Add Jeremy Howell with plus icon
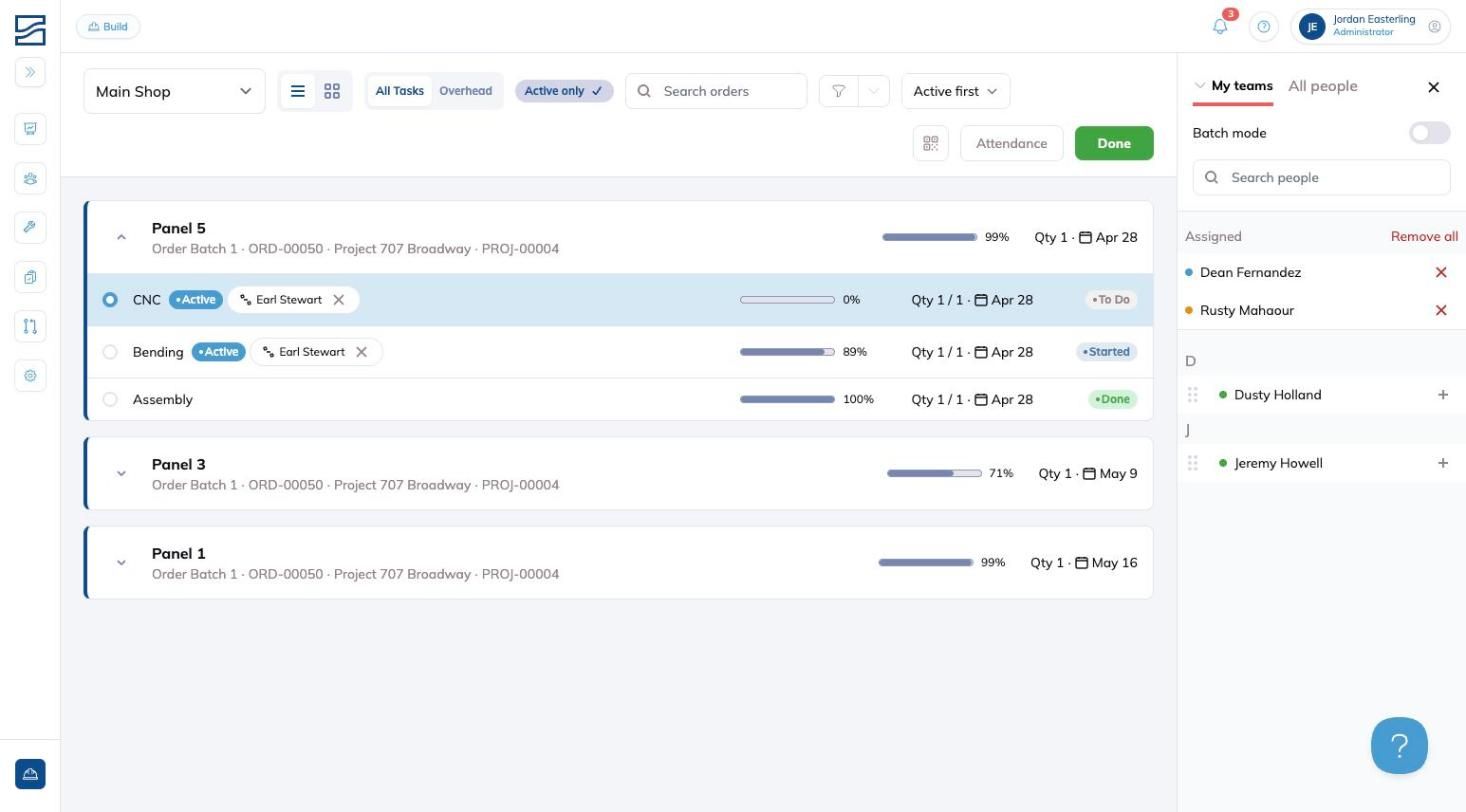The width and height of the screenshot is (1466, 812). pyautogui.click(x=1442, y=463)
